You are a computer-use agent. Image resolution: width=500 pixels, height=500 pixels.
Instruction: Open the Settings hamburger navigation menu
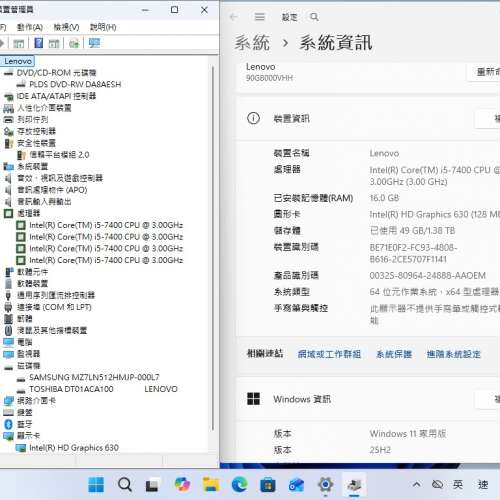click(x=260, y=17)
